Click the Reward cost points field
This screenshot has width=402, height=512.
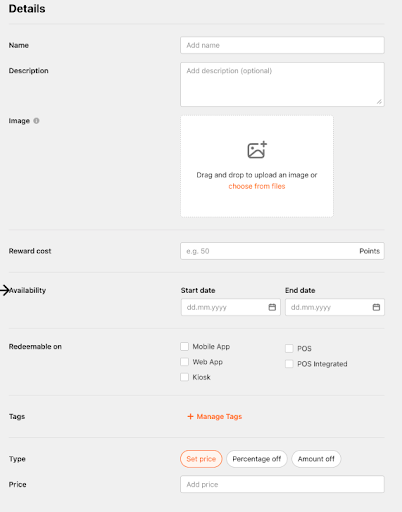(282, 251)
